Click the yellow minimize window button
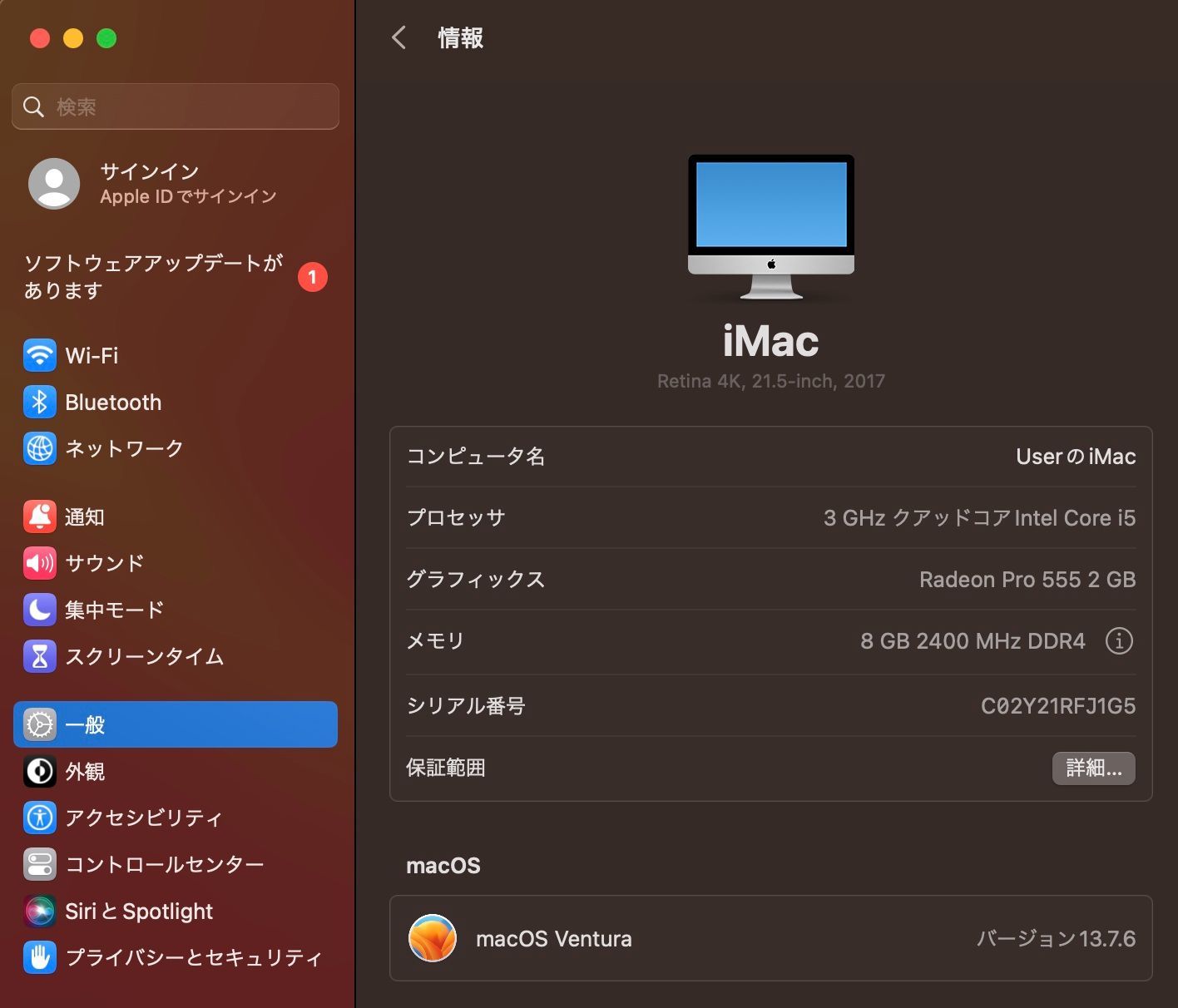 pos(73,38)
